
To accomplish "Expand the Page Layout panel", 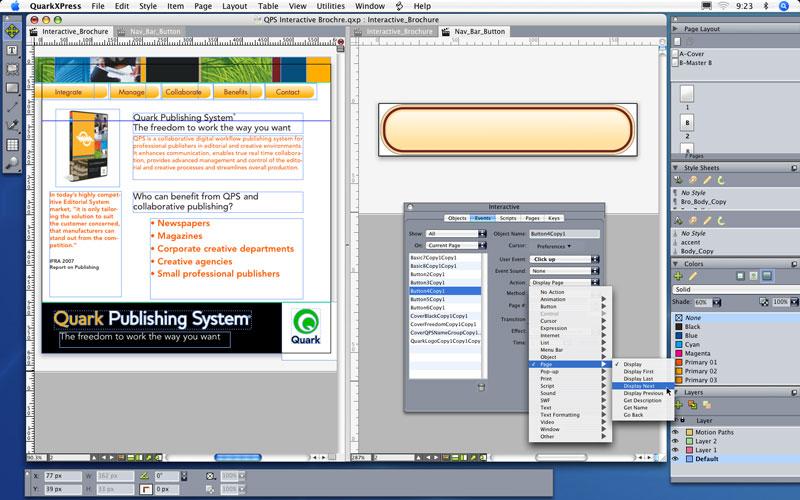I will tap(676, 29).
